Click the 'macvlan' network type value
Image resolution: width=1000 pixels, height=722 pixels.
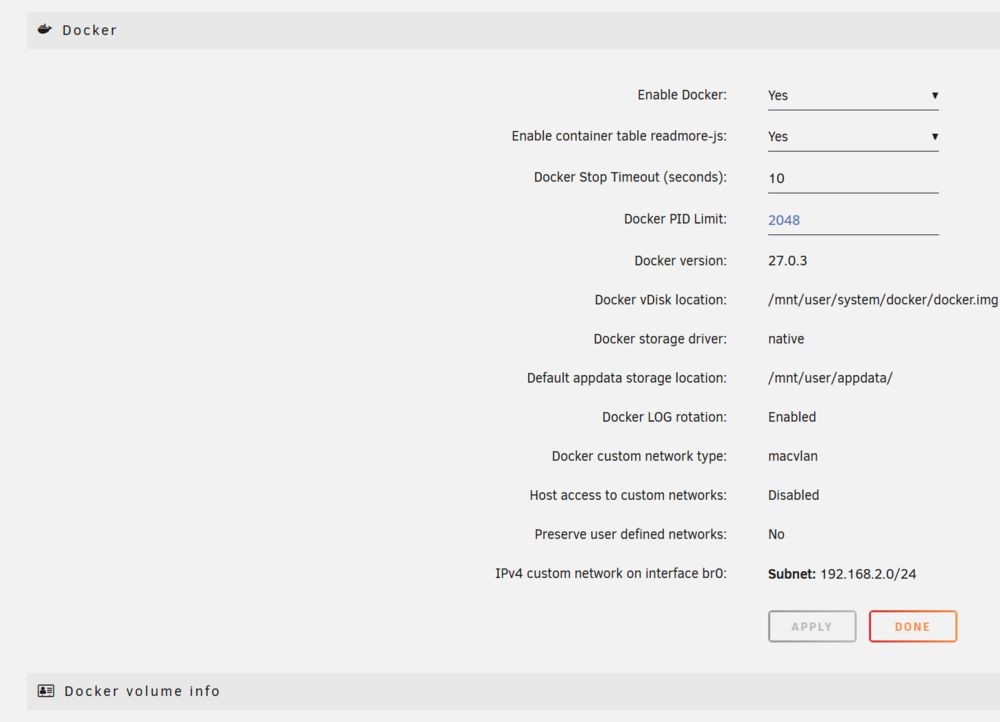[793, 456]
